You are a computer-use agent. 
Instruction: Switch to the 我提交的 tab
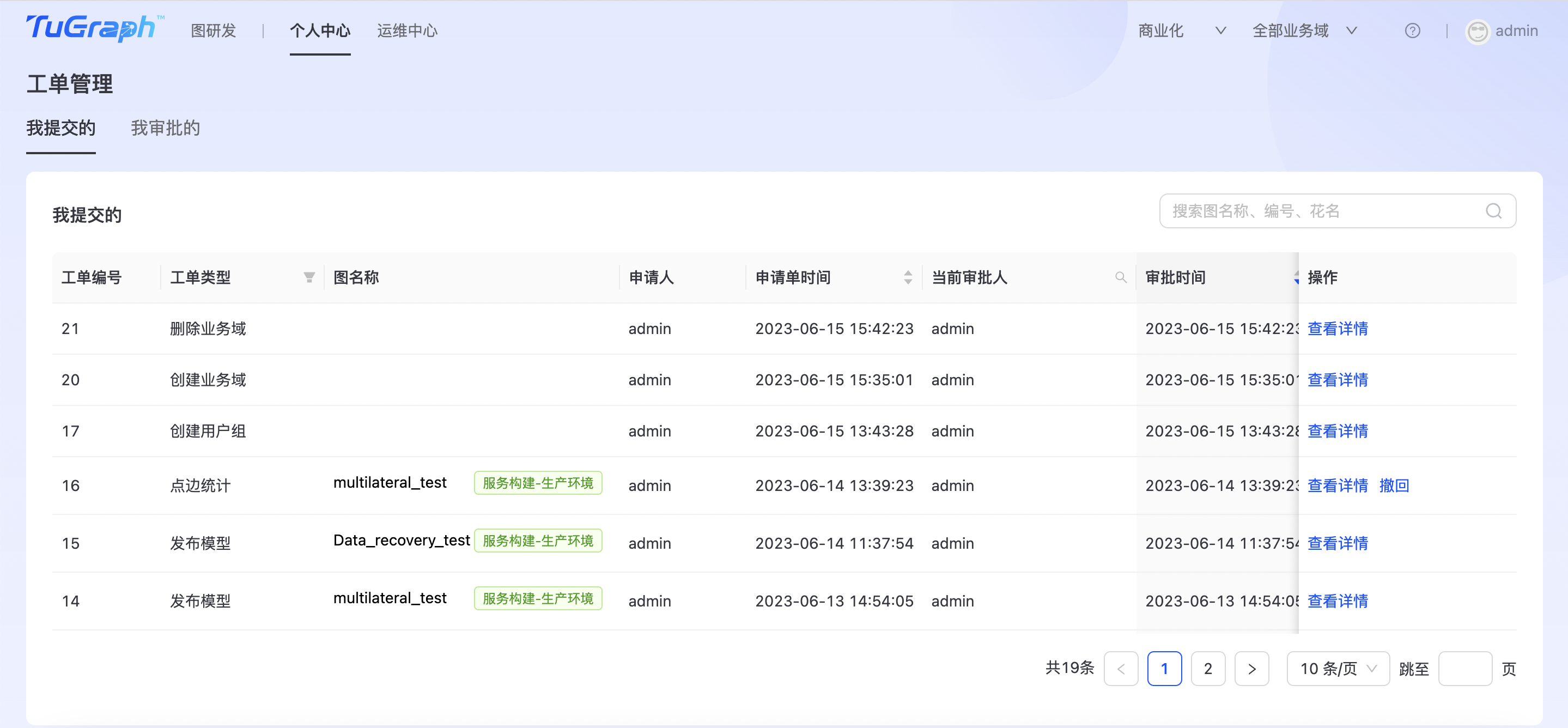click(61, 128)
